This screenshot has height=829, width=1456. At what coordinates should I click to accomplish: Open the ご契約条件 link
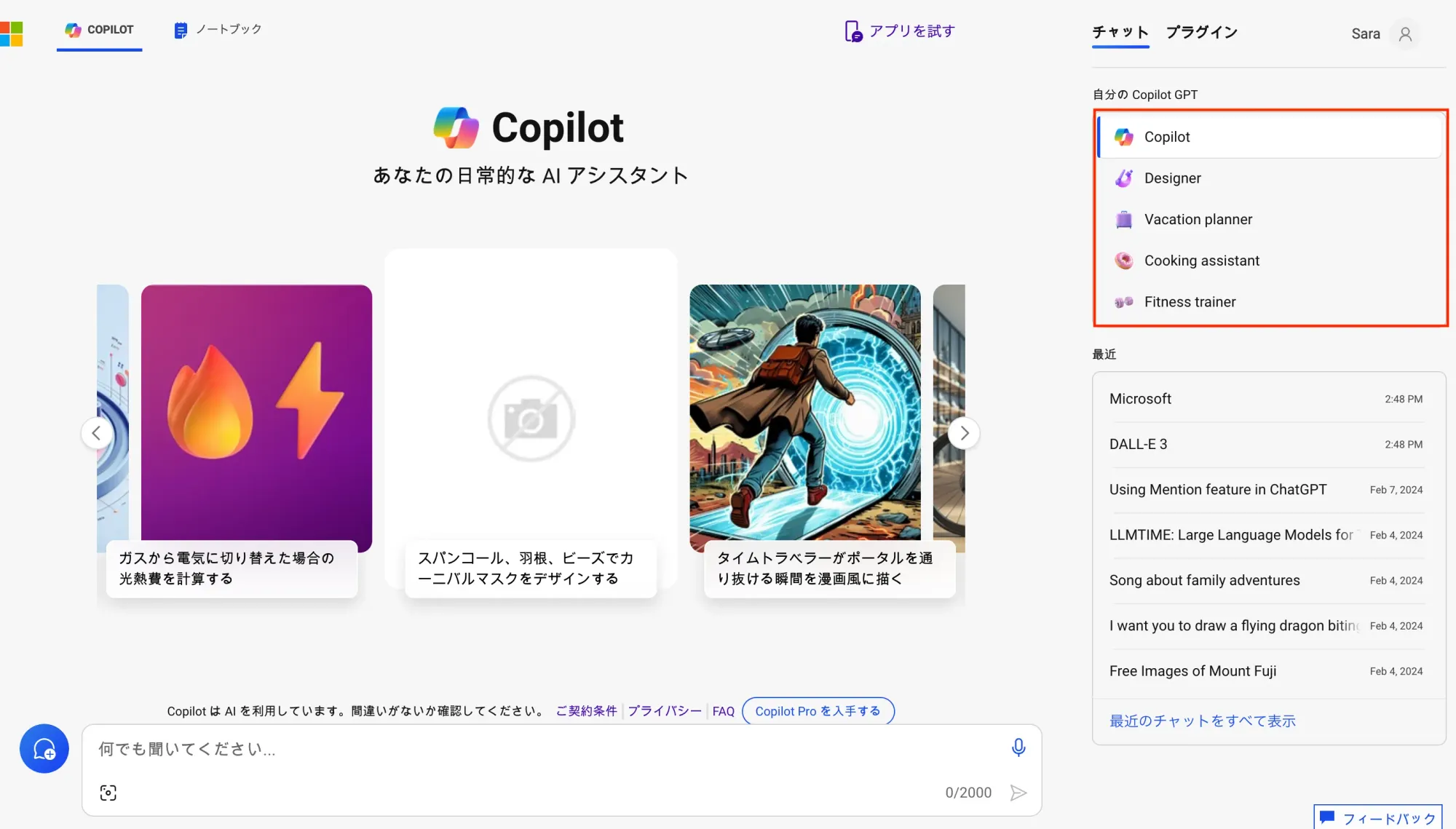pos(586,711)
